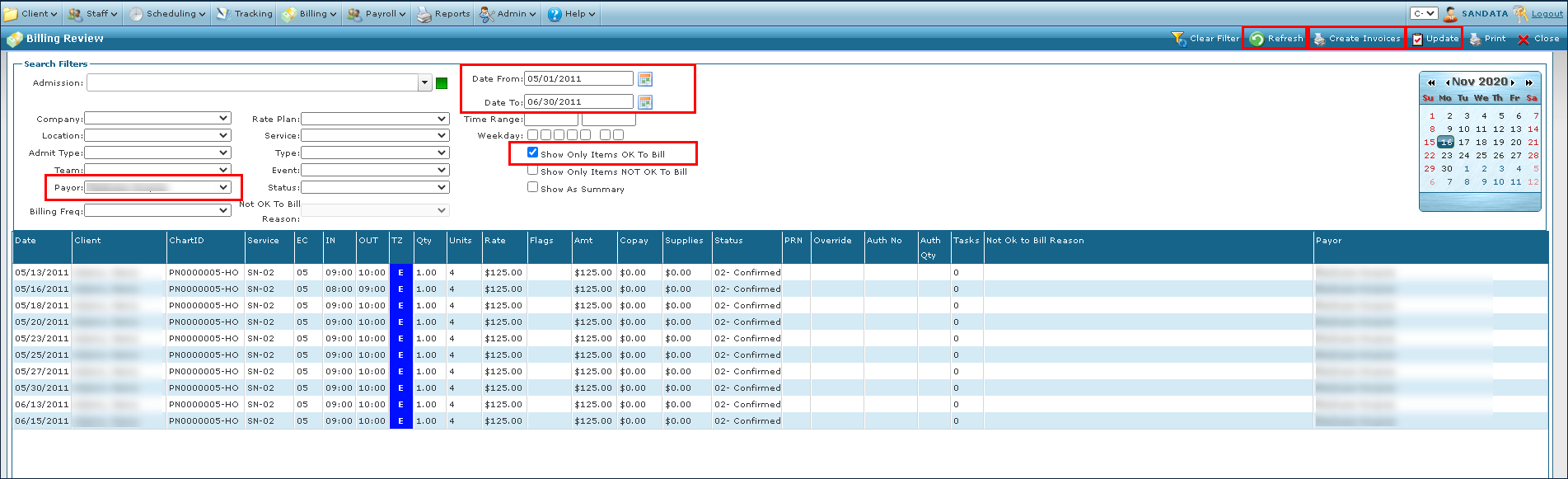1568x479 pixels.
Task: Click into the Date From field
Action: (x=578, y=79)
